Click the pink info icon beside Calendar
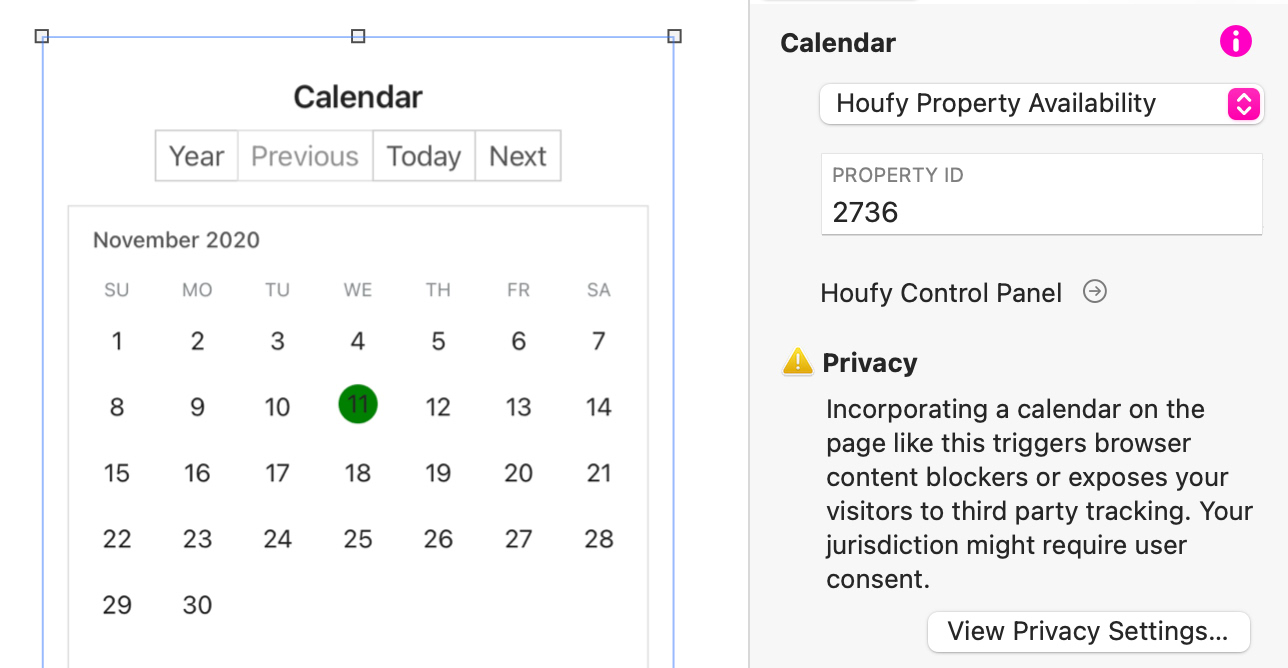 (x=1236, y=42)
